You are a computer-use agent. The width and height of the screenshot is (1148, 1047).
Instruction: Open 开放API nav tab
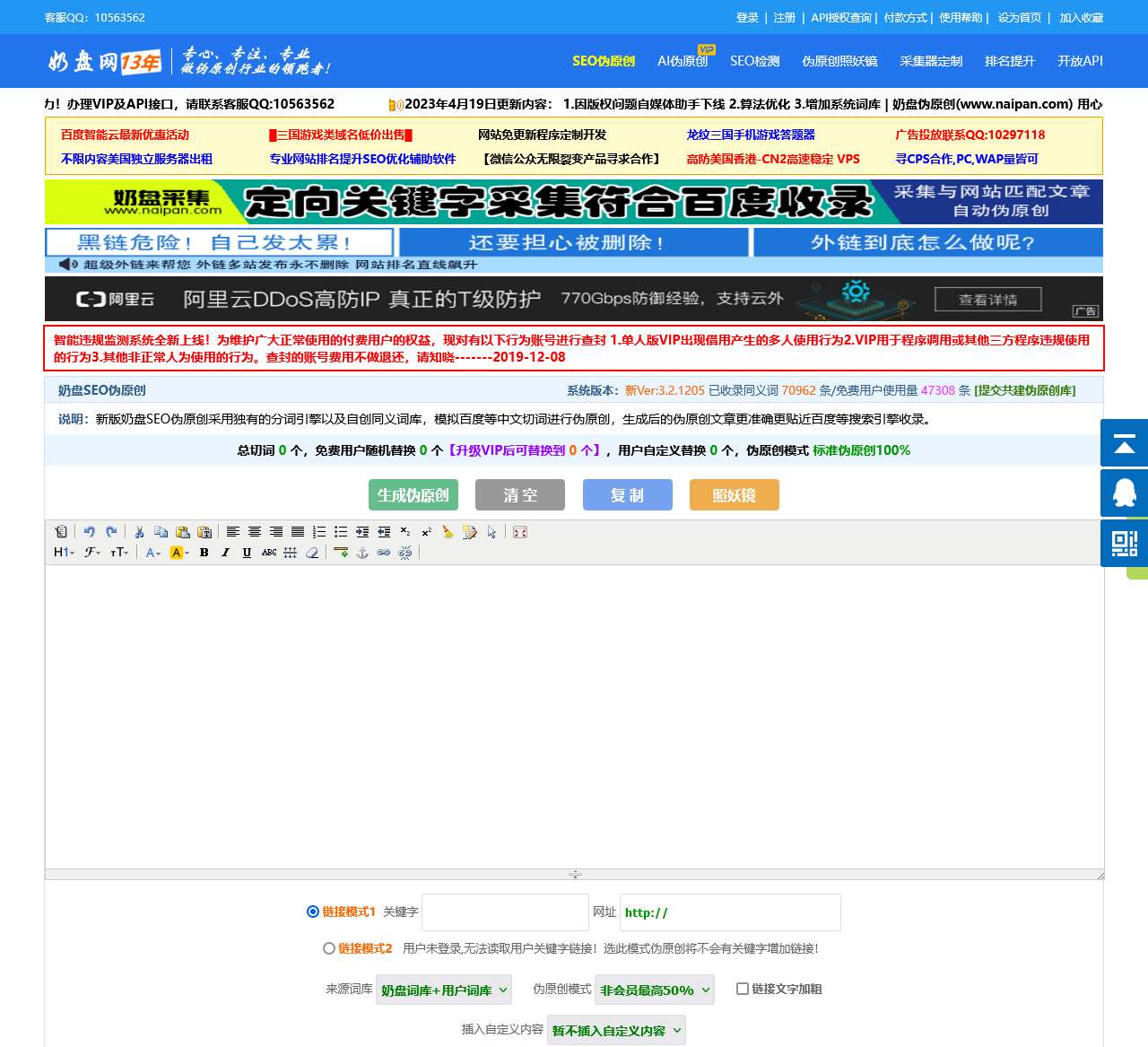click(x=1080, y=61)
